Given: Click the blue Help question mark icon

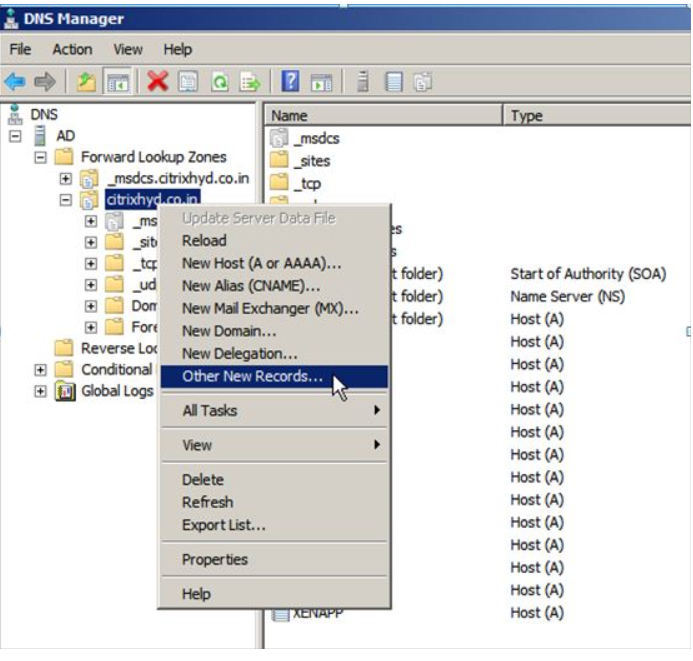Looking at the screenshot, I should (291, 82).
